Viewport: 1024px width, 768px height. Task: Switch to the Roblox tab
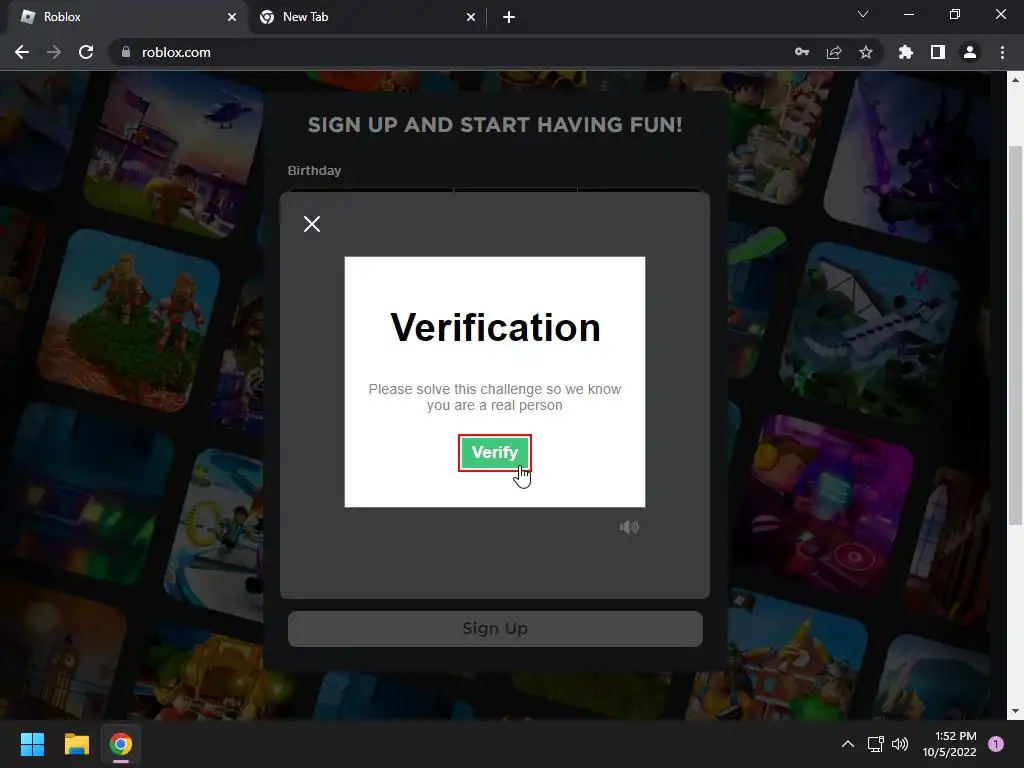click(129, 17)
